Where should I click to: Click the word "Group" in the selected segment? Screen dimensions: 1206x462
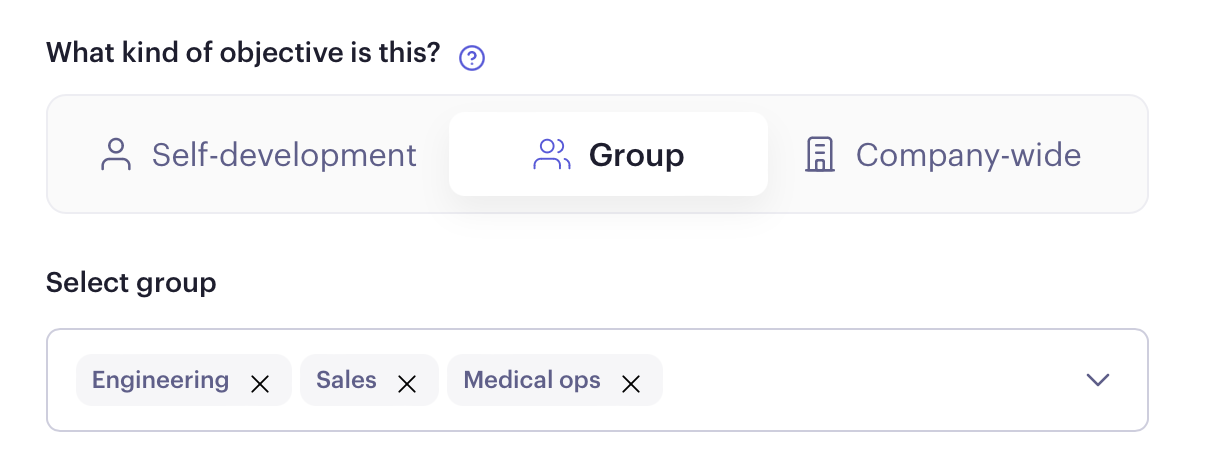(637, 155)
